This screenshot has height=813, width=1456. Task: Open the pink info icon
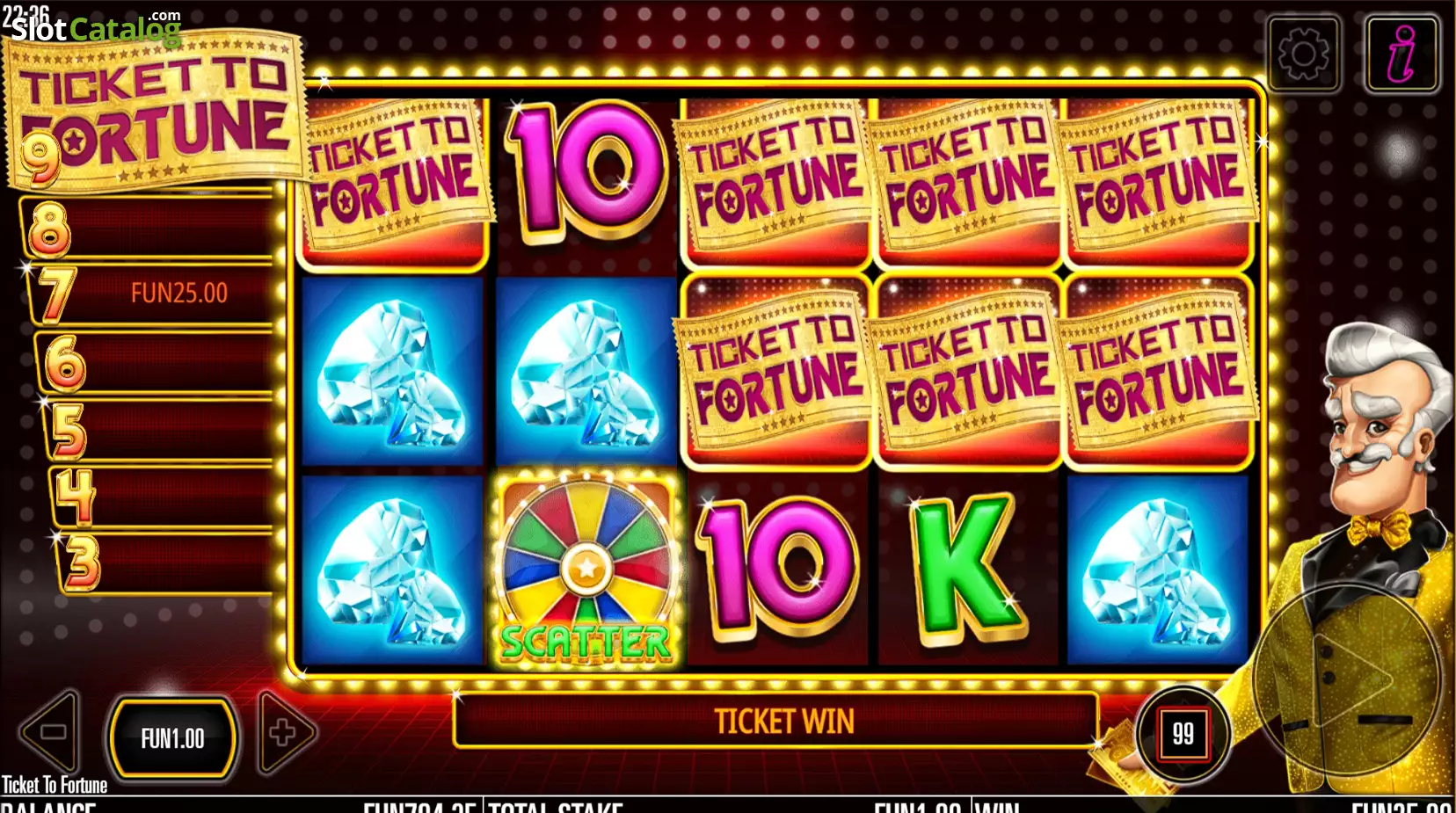[x=1402, y=54]
